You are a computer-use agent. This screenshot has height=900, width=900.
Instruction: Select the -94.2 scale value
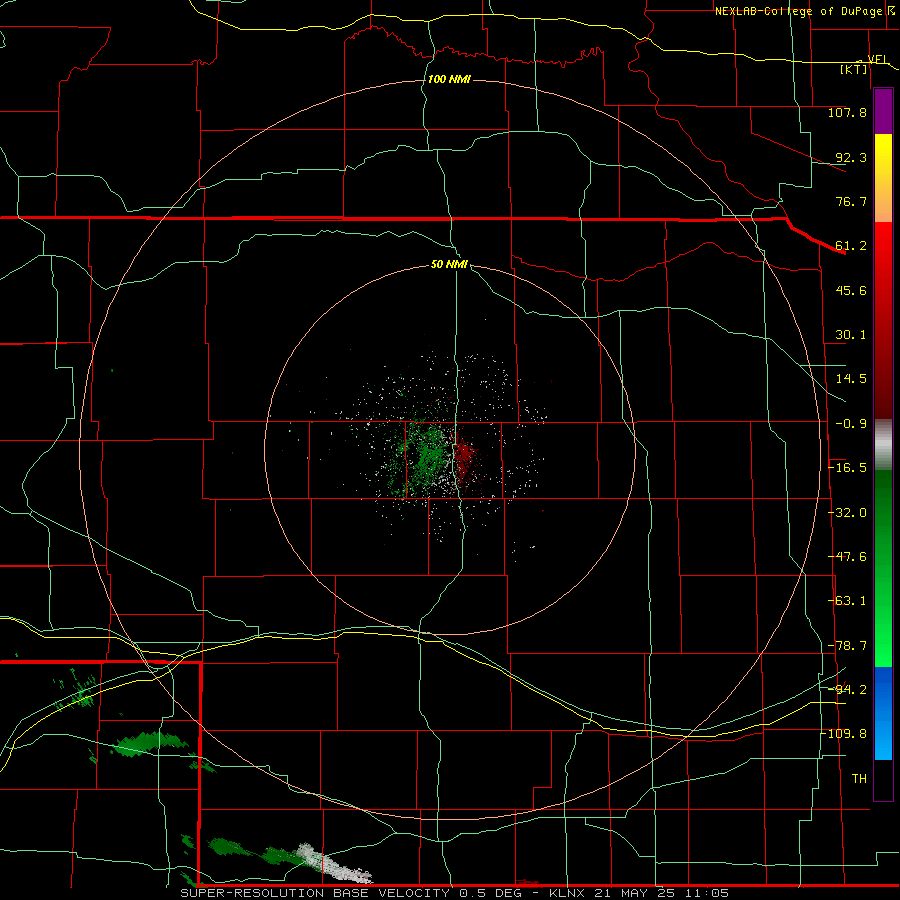click(x=847, y=690)
